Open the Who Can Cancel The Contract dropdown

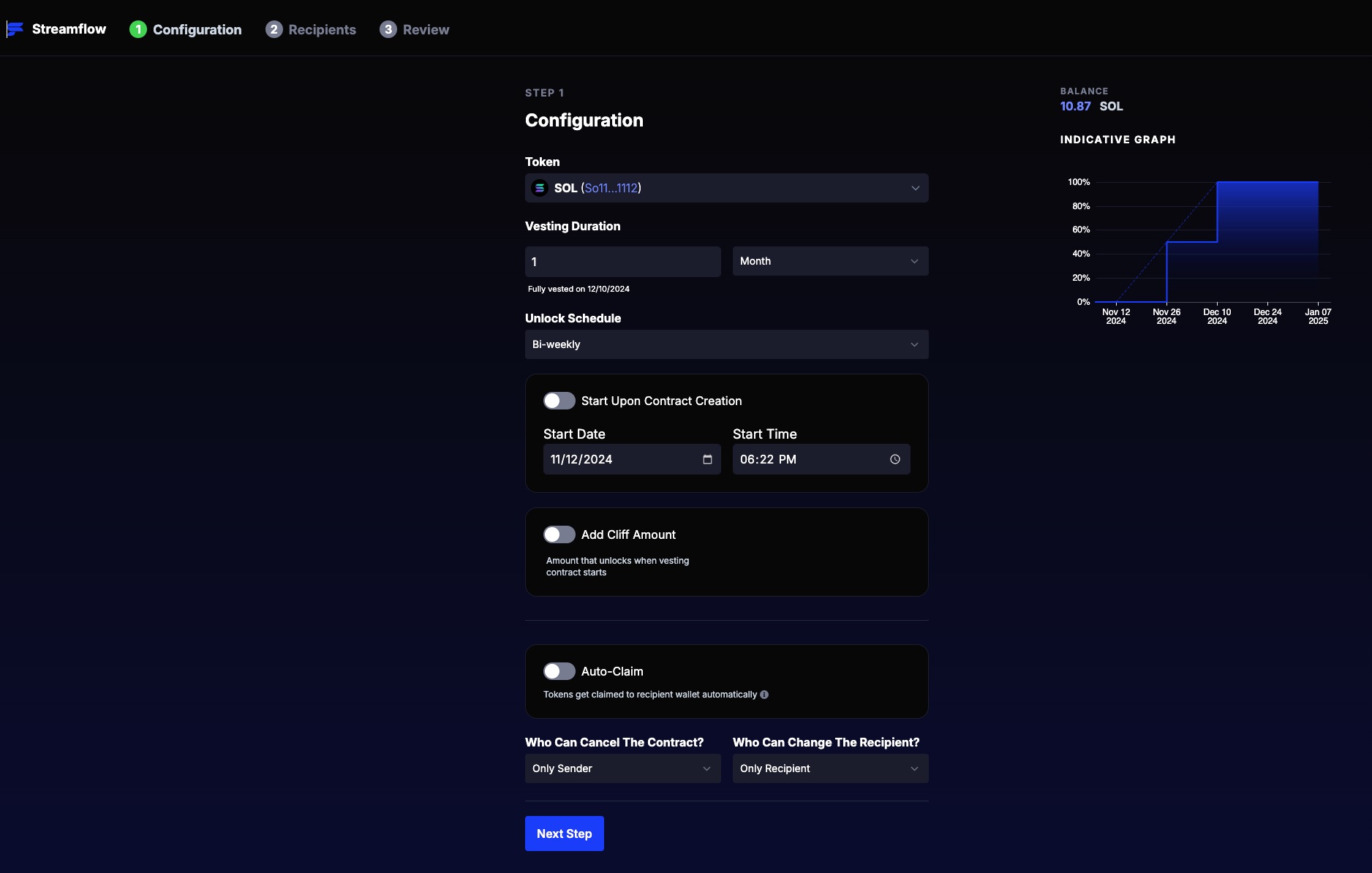click(x=622, y=768)
